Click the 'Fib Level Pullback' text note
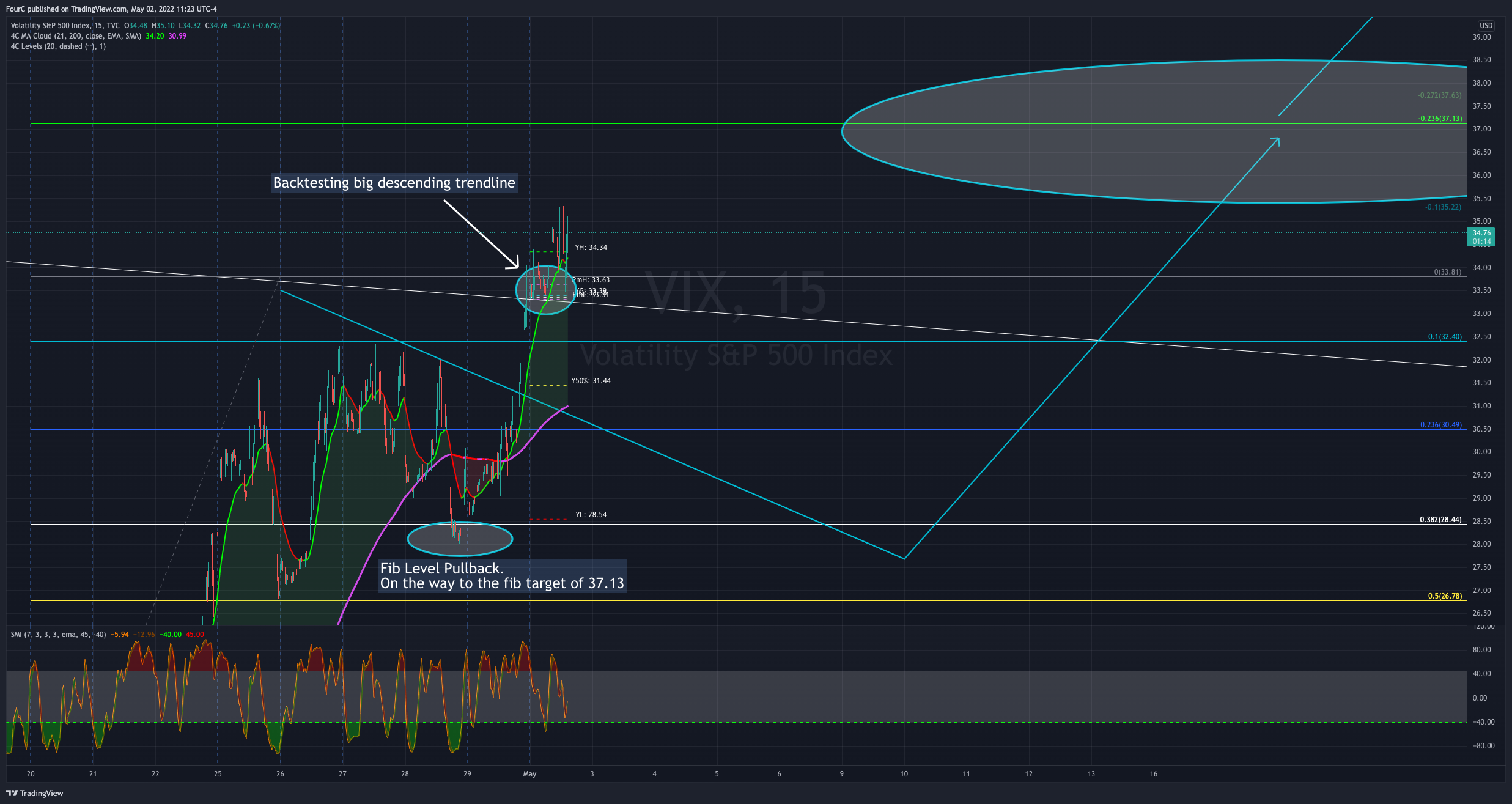Image resolution: width=1512 pixels, height=804 pixels. (502, 576)
